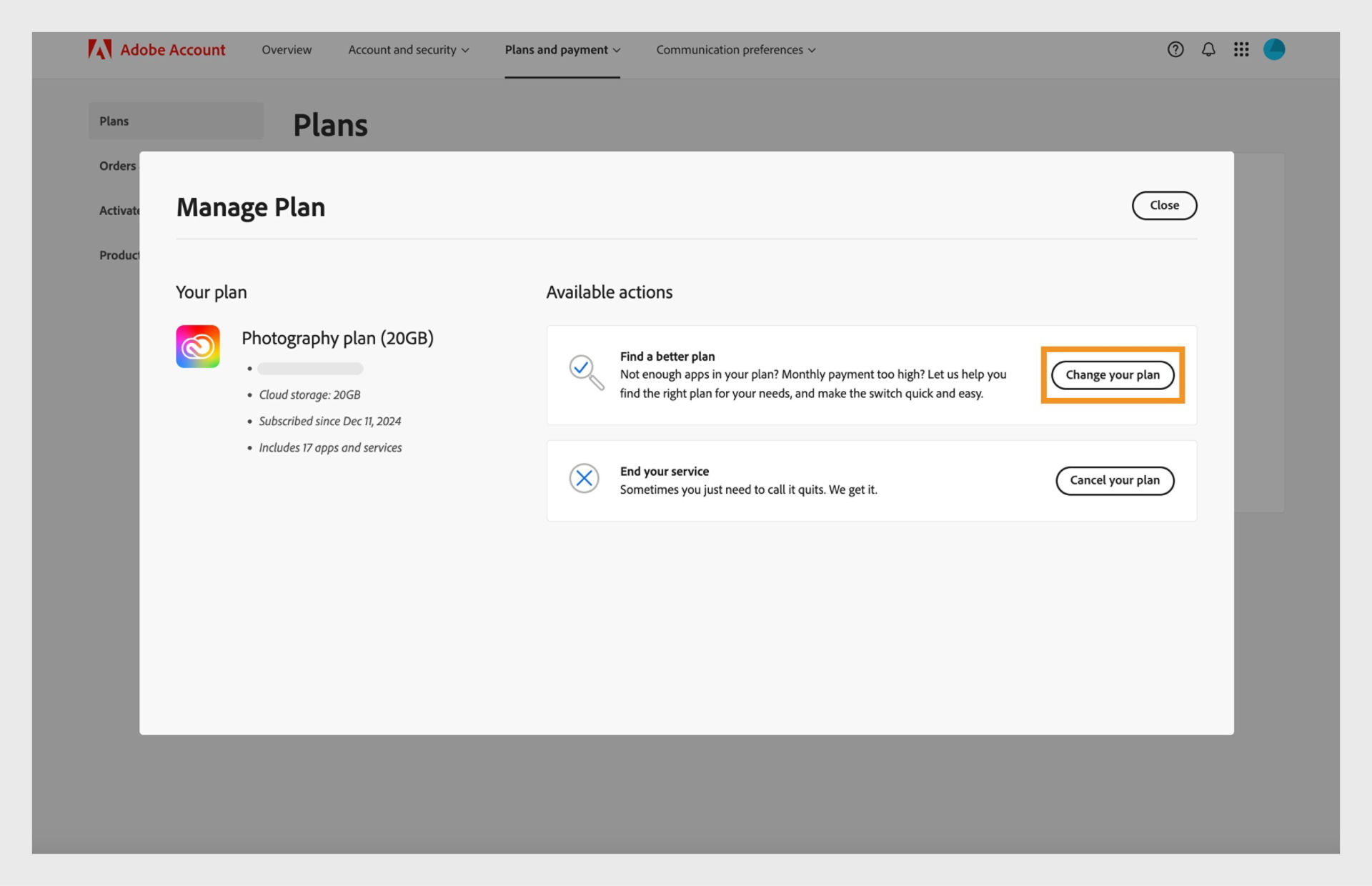Select the Orders tab in sidebar

[116, 164]
